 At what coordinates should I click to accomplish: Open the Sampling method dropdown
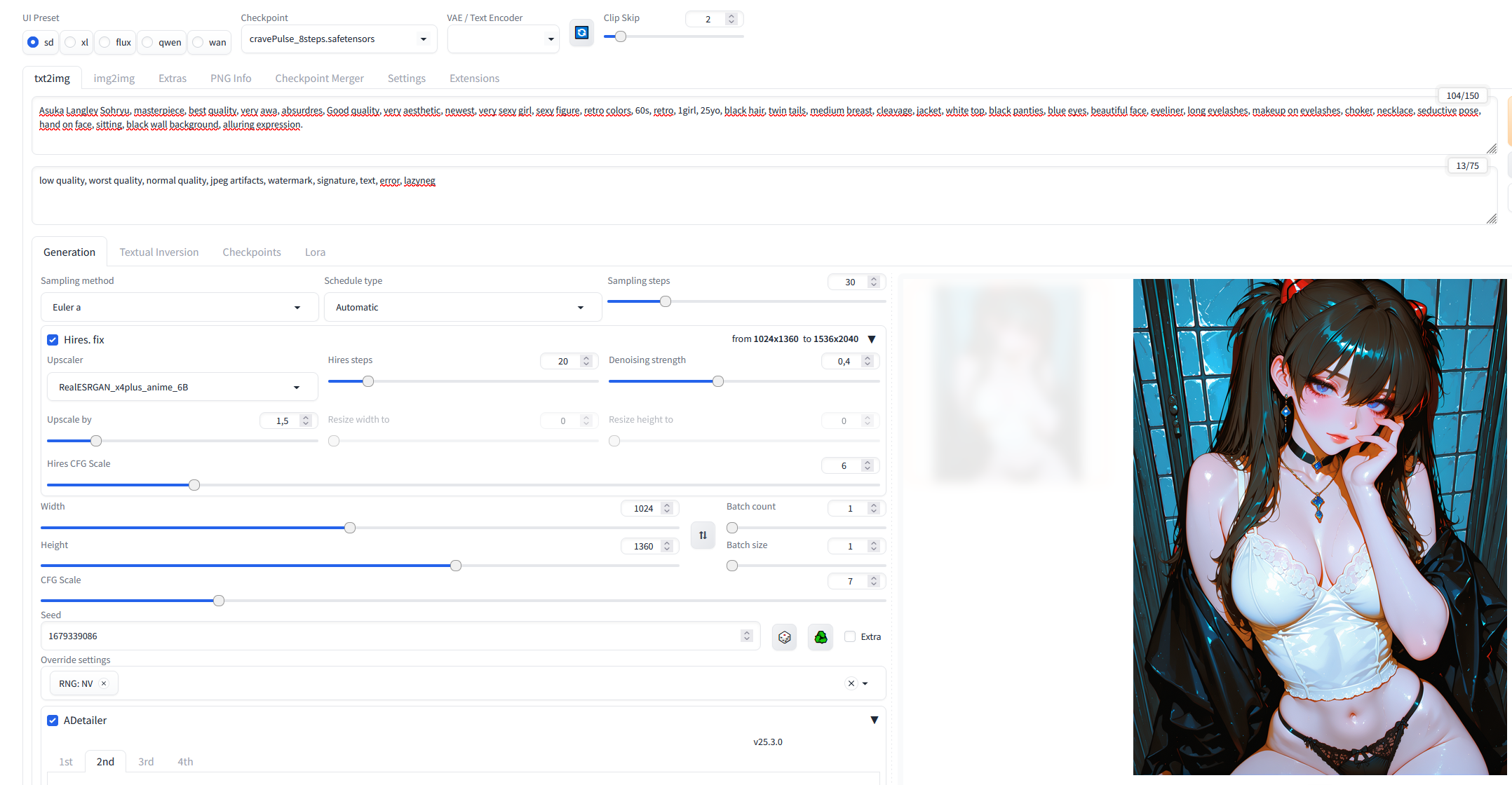point(179,307)
